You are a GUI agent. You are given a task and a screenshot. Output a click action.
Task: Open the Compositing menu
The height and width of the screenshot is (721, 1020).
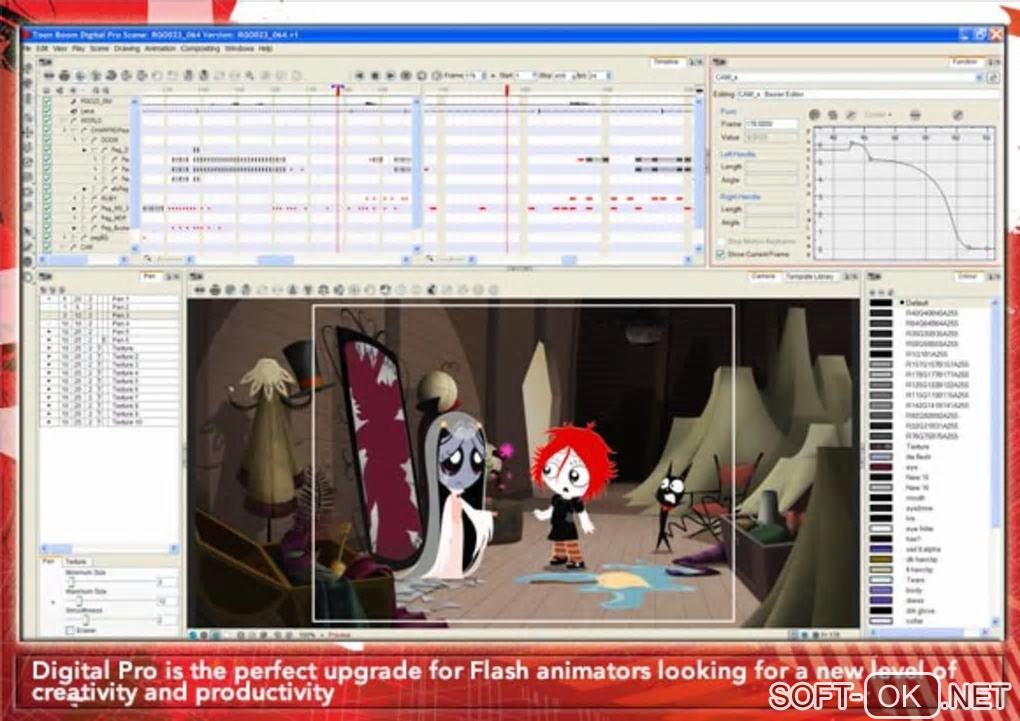200,49
